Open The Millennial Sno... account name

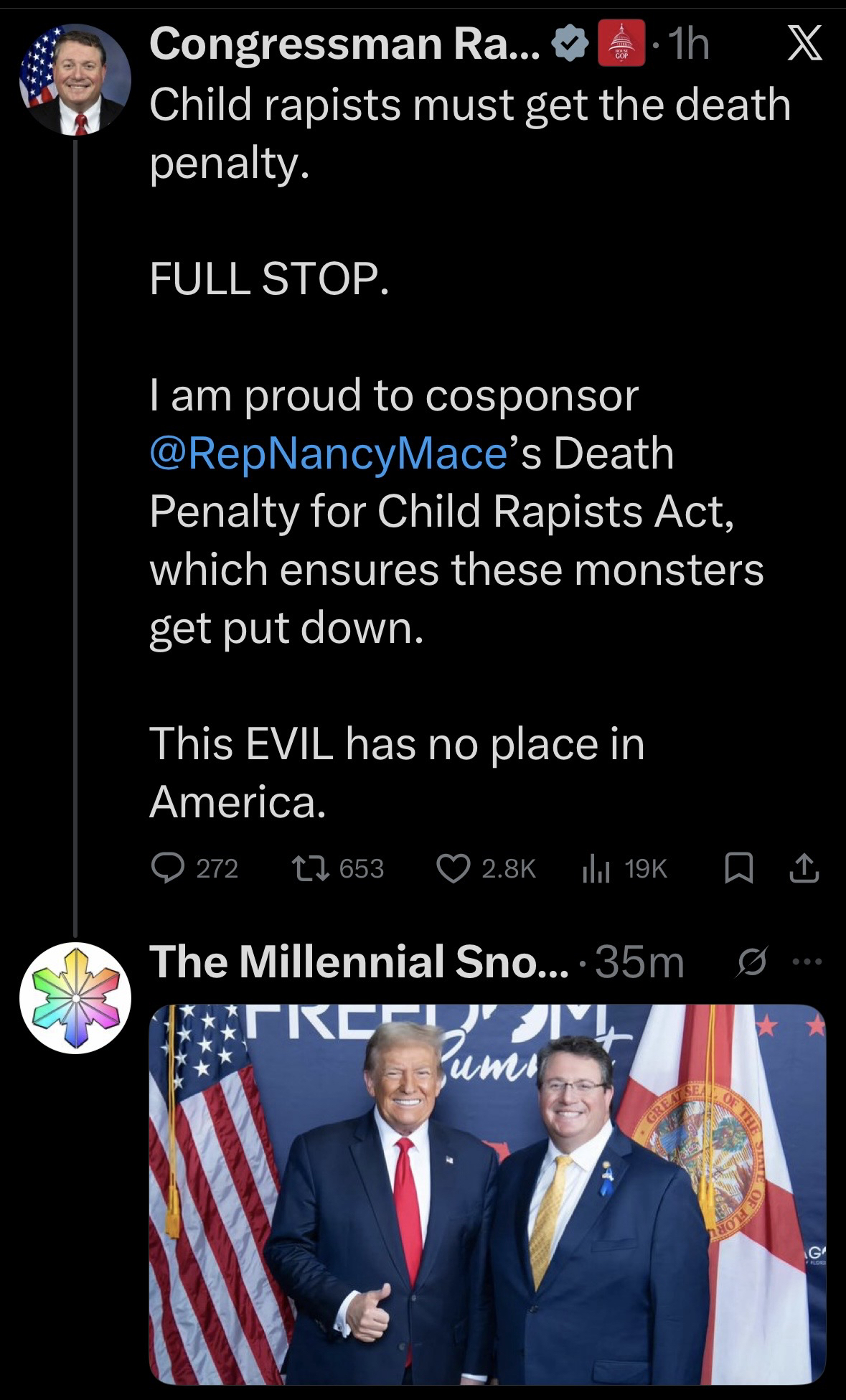tap(357, 962)
